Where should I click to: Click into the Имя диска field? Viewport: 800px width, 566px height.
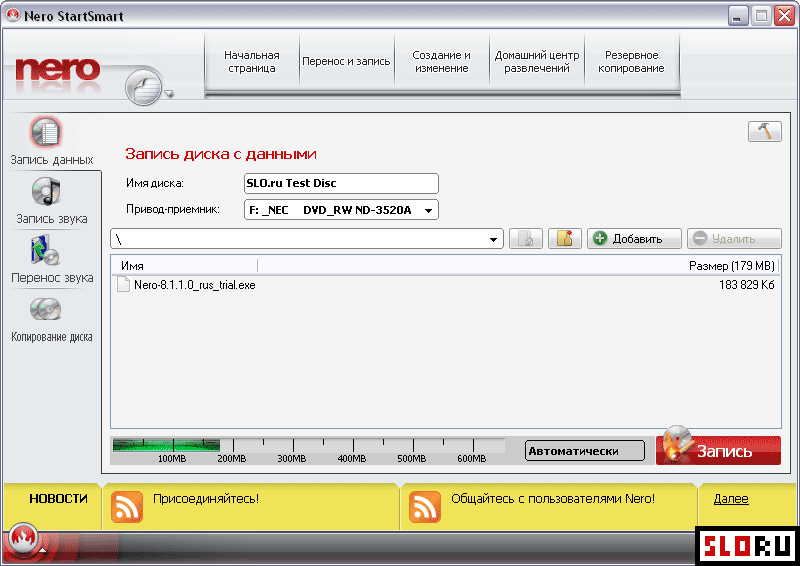pos(341,183)
